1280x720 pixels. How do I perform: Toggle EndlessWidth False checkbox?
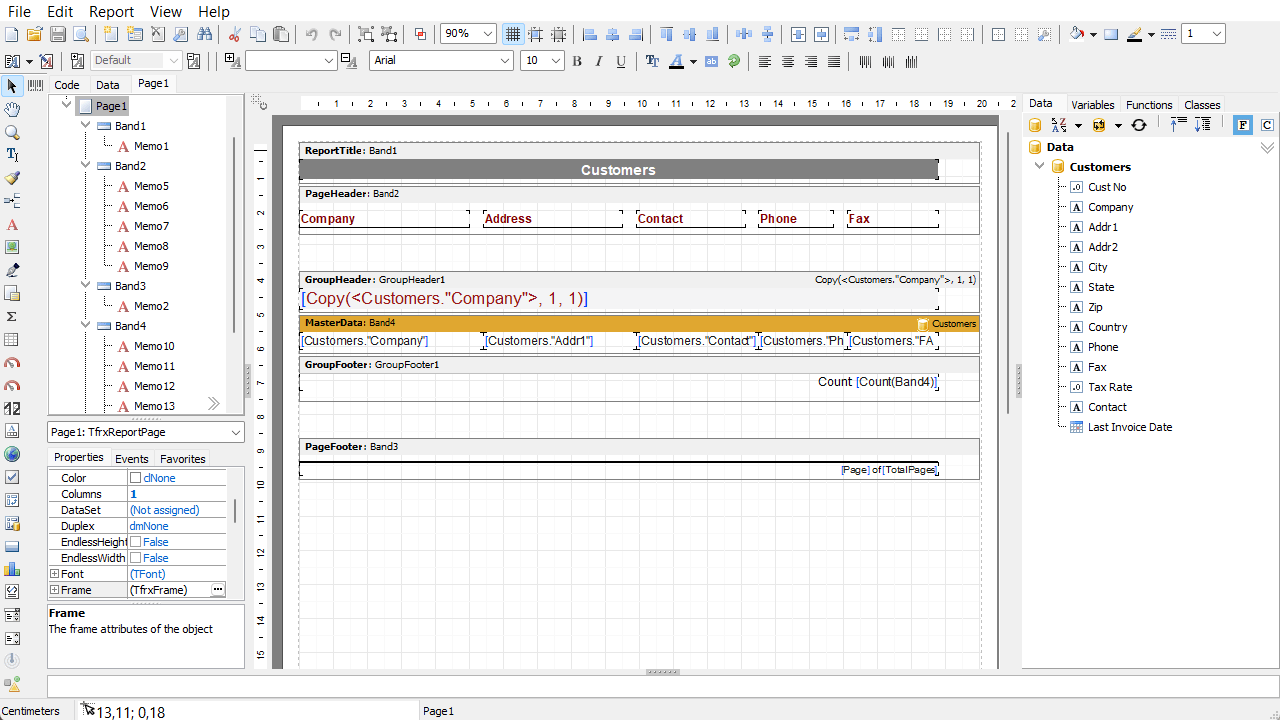click(135, 558)
